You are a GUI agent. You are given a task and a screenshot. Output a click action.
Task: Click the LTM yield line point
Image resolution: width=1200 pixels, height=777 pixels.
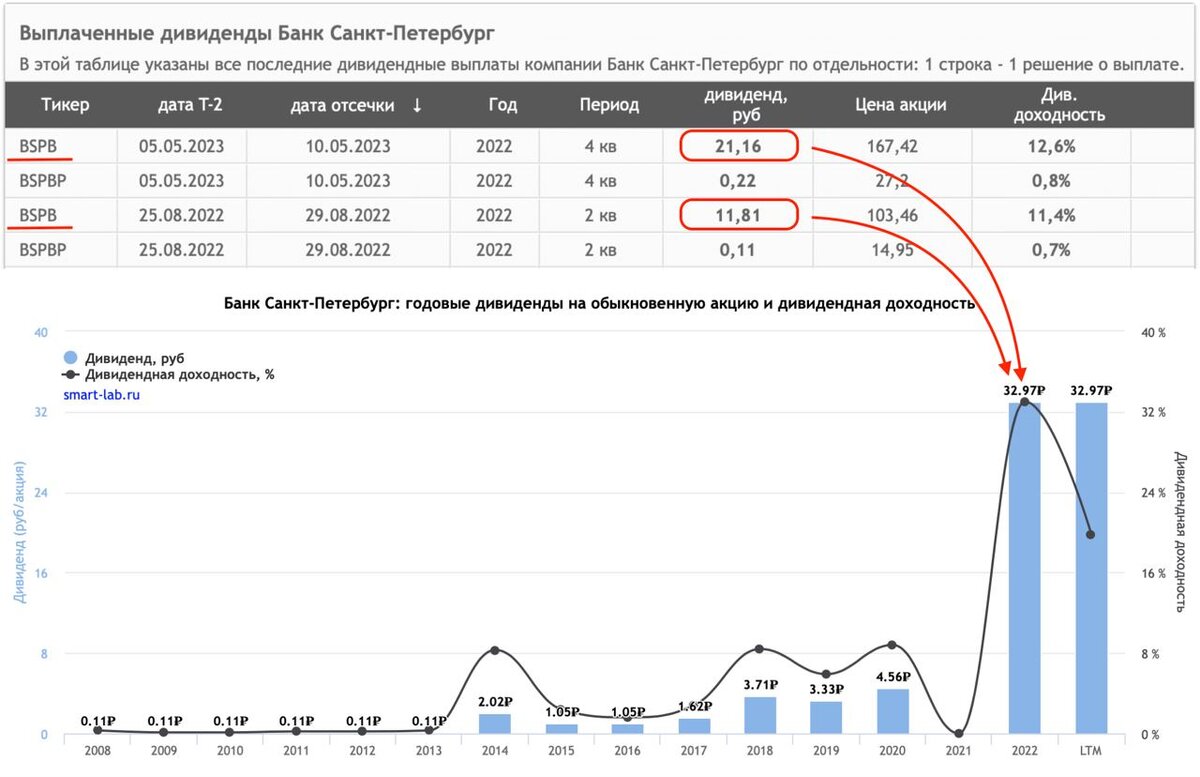(x=1090, y=534)
